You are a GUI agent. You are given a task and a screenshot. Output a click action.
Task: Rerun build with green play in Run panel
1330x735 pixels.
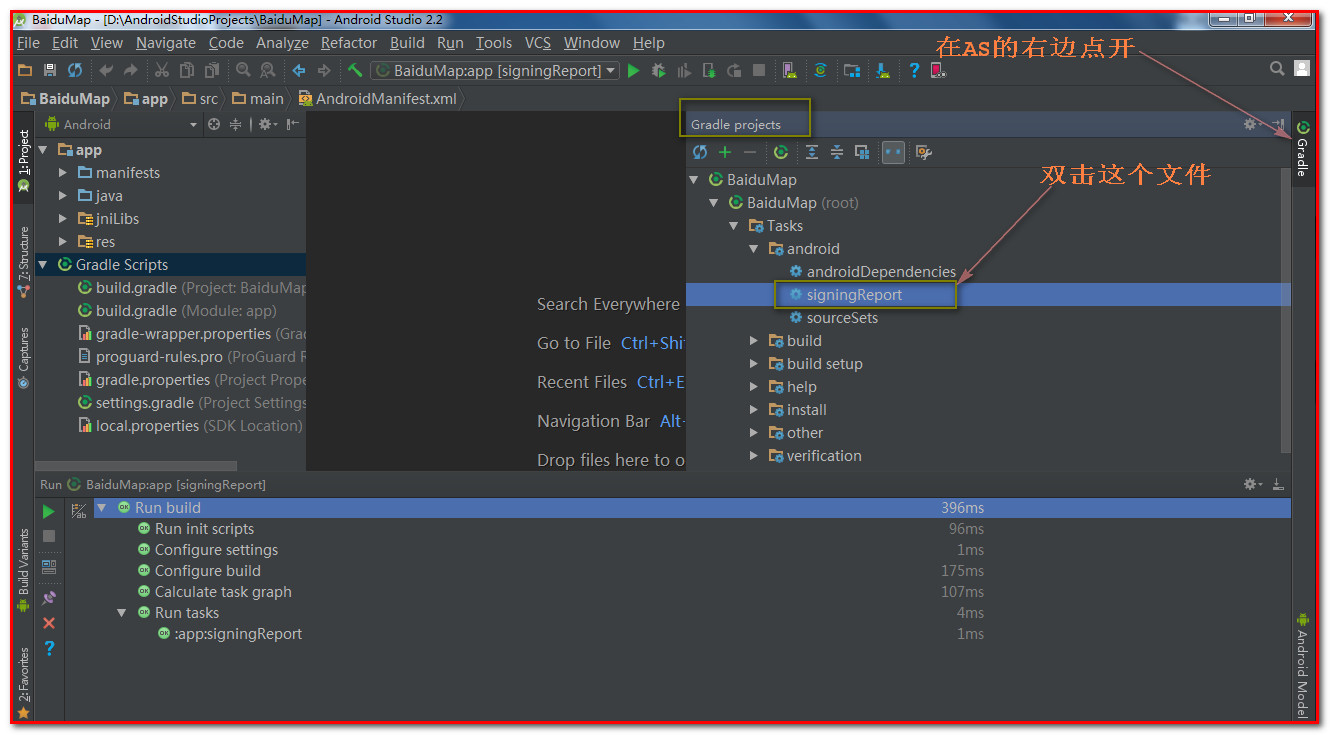(x=48, y=511)
